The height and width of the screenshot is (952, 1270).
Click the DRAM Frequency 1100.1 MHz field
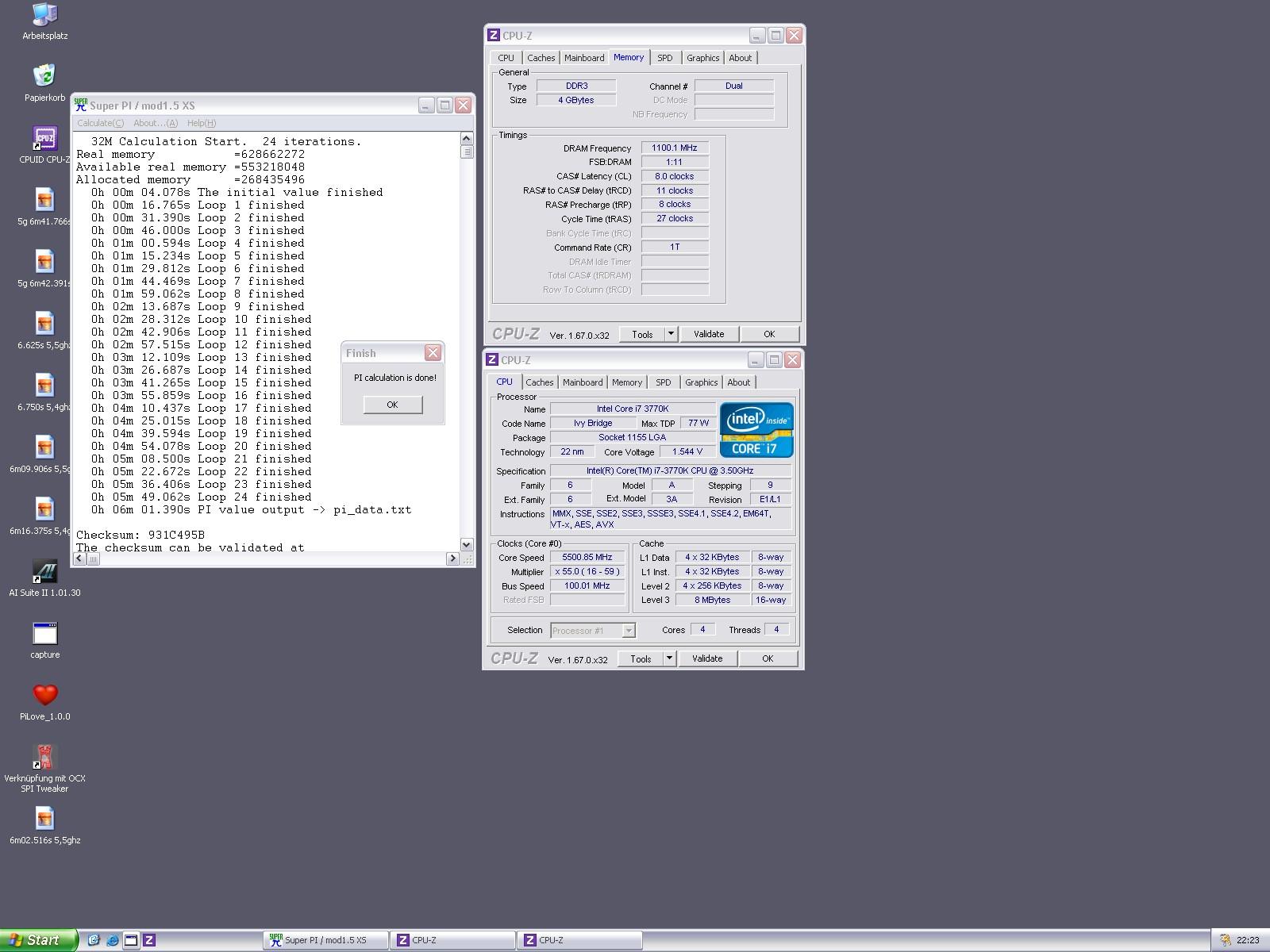(x=675, y=148)
